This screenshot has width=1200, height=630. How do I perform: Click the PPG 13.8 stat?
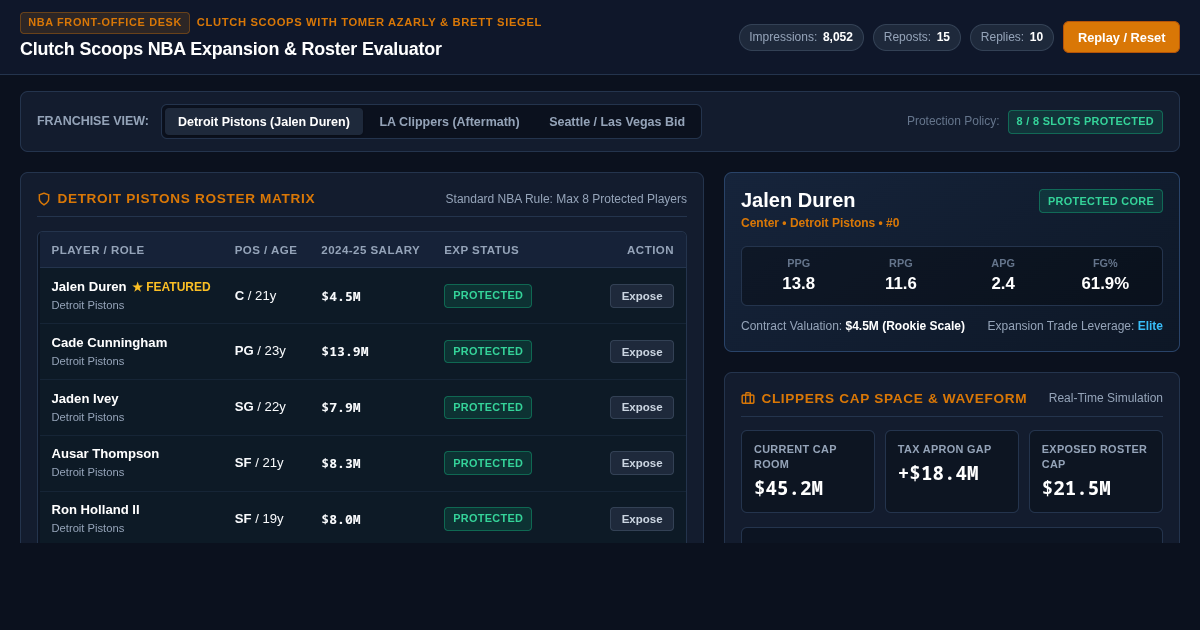(x=798, y=275)
